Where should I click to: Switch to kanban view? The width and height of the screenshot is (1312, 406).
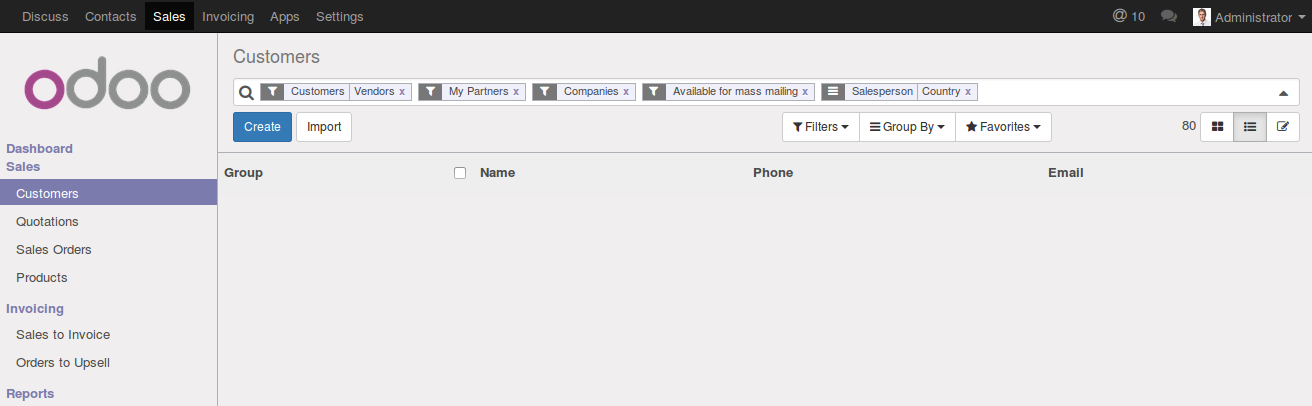(x=1217, y=127)
